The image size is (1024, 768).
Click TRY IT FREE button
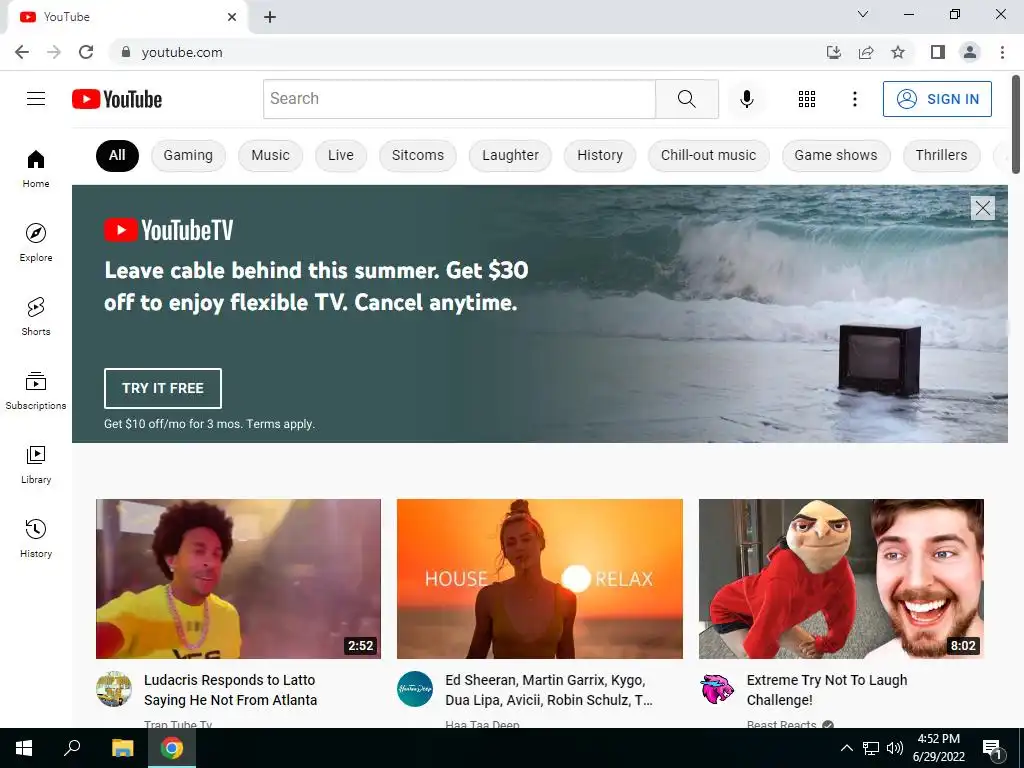click(163, 388)
